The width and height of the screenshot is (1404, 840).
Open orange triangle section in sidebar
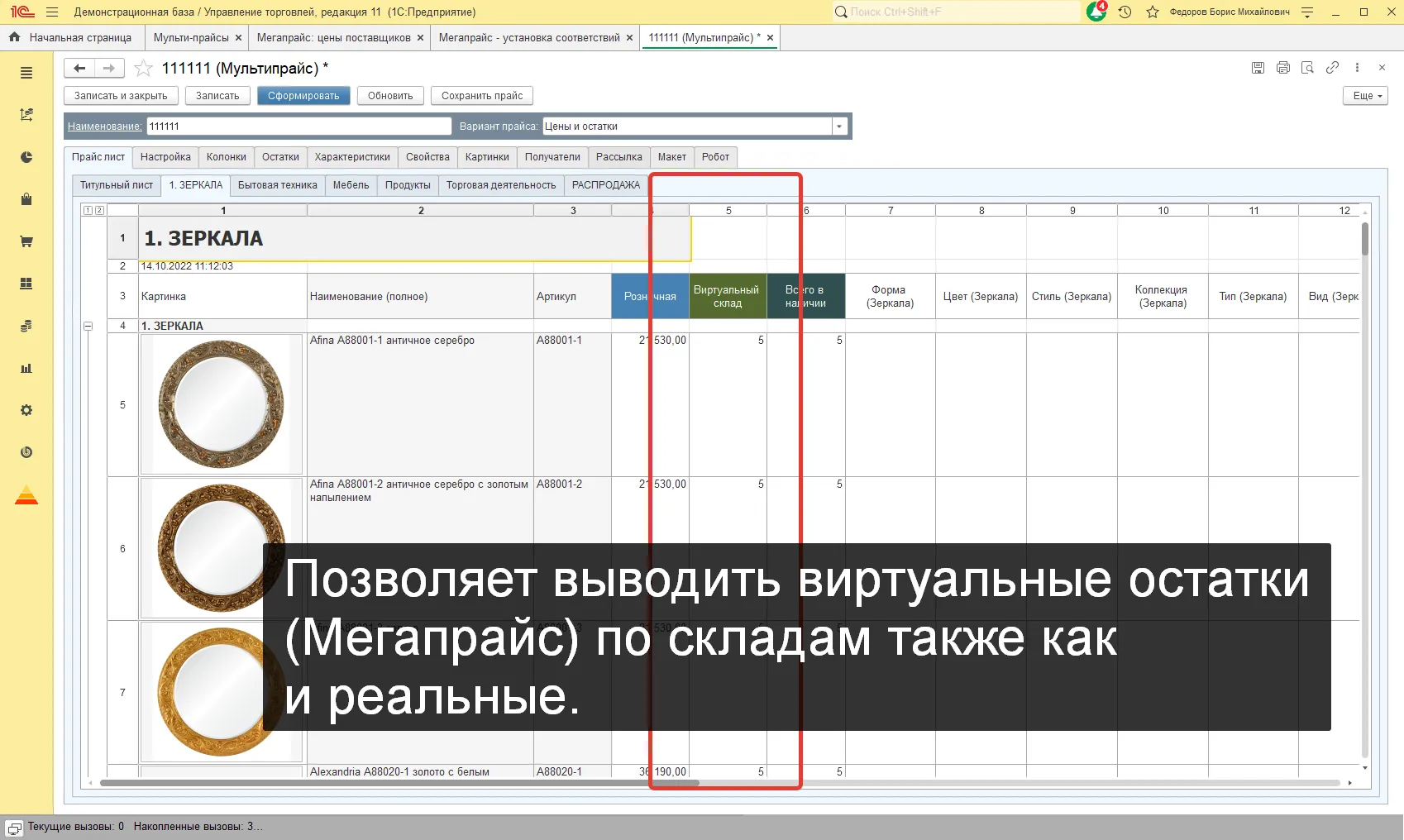coord(26,495)
